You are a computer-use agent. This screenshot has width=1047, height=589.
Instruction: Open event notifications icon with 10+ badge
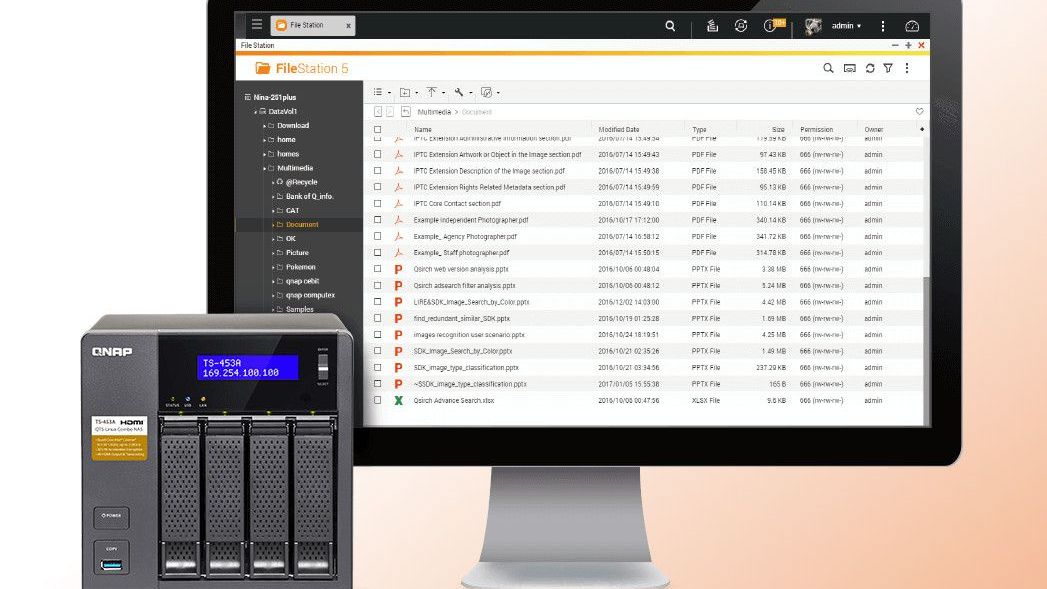(773, 25)
